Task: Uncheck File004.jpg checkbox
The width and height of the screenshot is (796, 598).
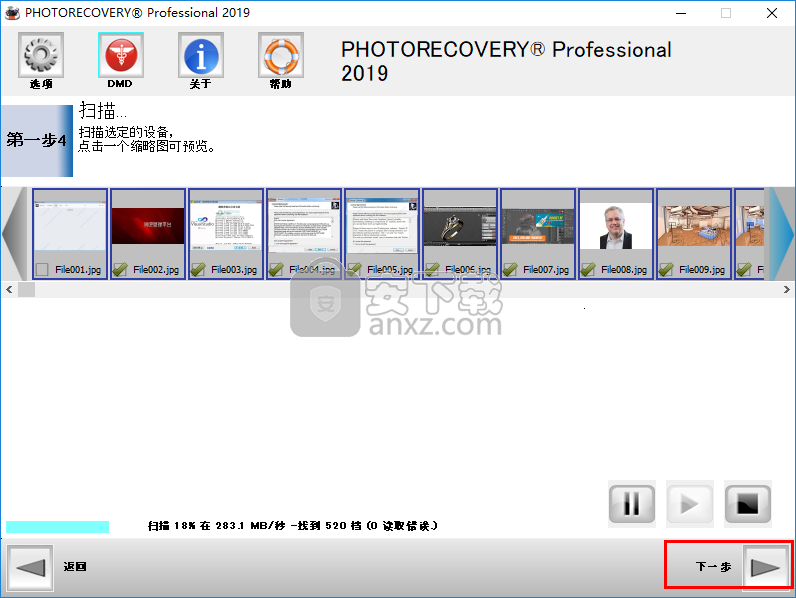Action: click(276, 269)
